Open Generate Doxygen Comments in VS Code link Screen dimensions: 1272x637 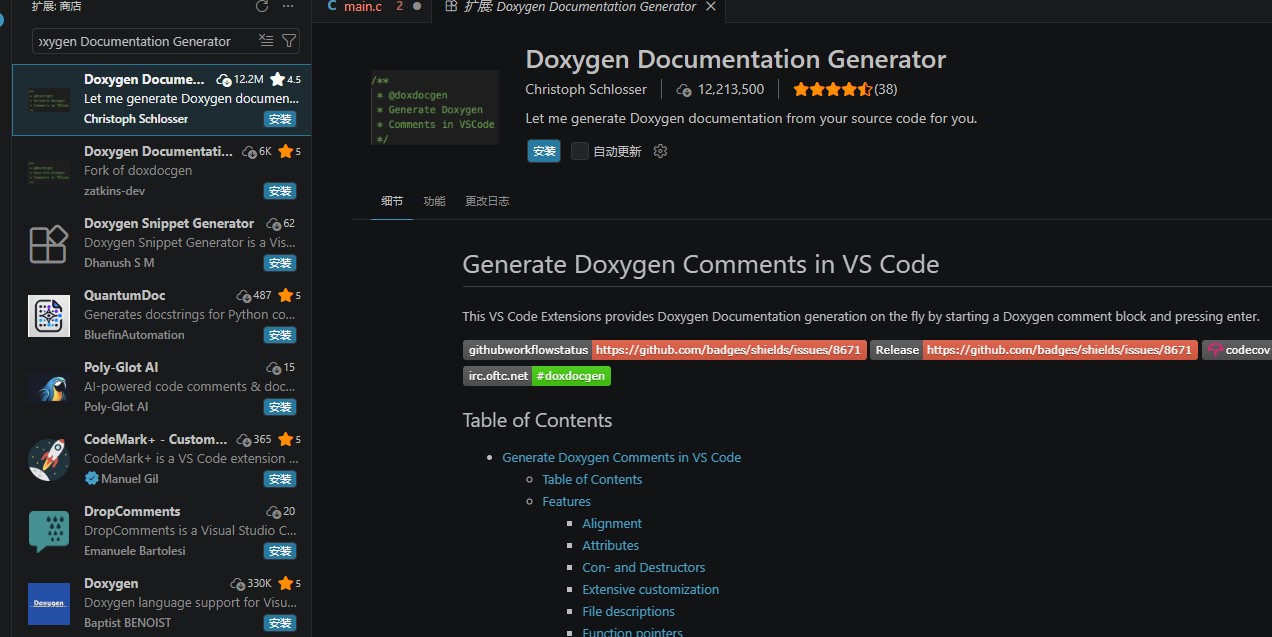621,457
